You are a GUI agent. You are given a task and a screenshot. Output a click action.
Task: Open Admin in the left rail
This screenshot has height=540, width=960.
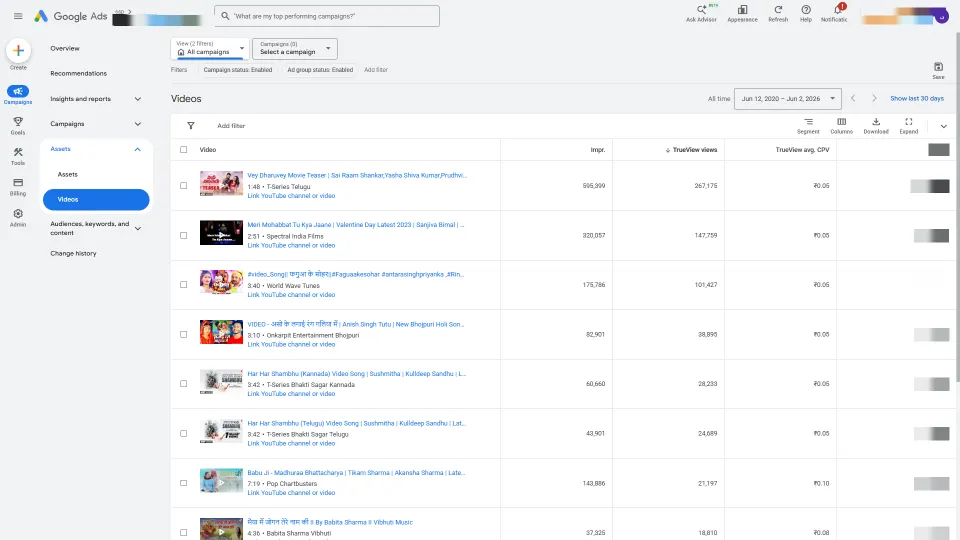point(18,218)
